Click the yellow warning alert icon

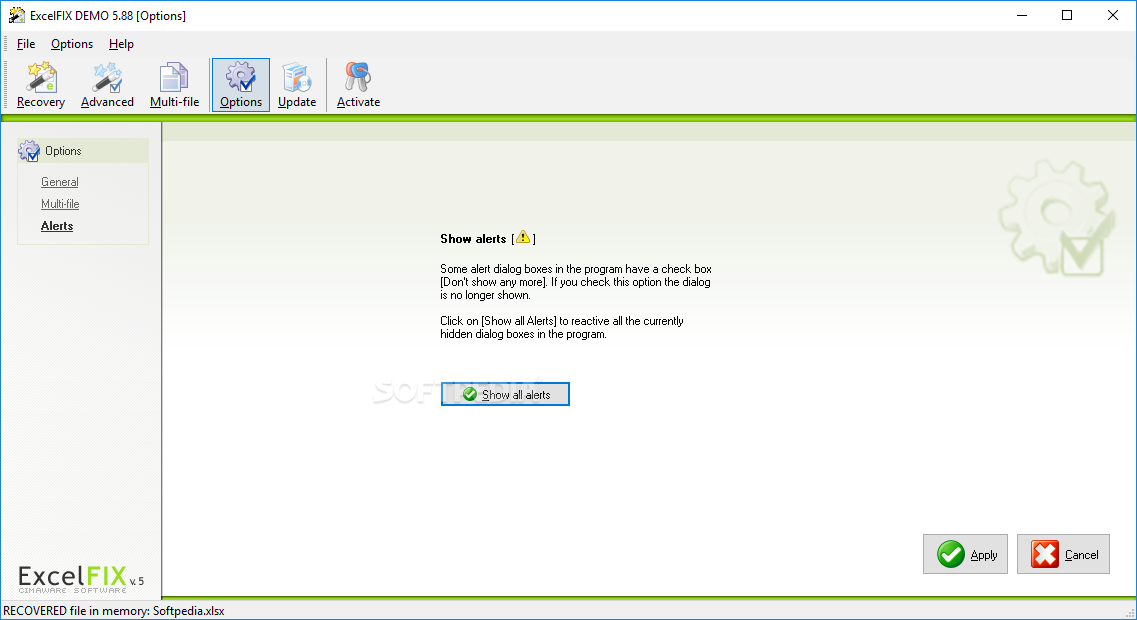523,237
